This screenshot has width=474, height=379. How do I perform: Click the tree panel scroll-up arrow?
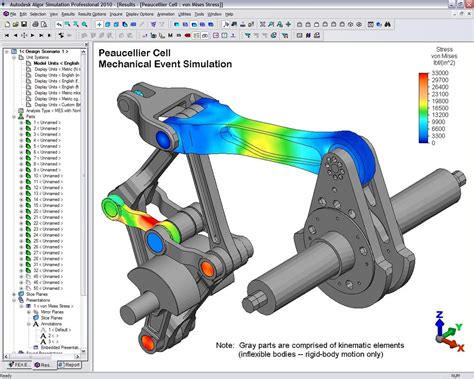[83, 52]
